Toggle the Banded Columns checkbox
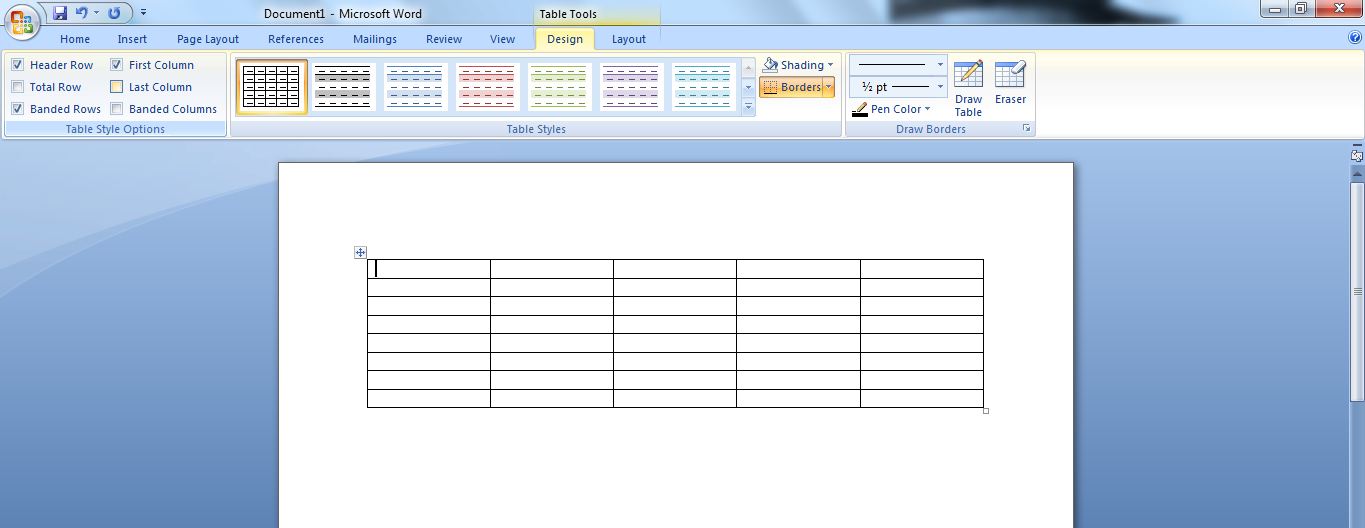The width and height of the screenshot is (1365, 528). [x=116, y=109]
